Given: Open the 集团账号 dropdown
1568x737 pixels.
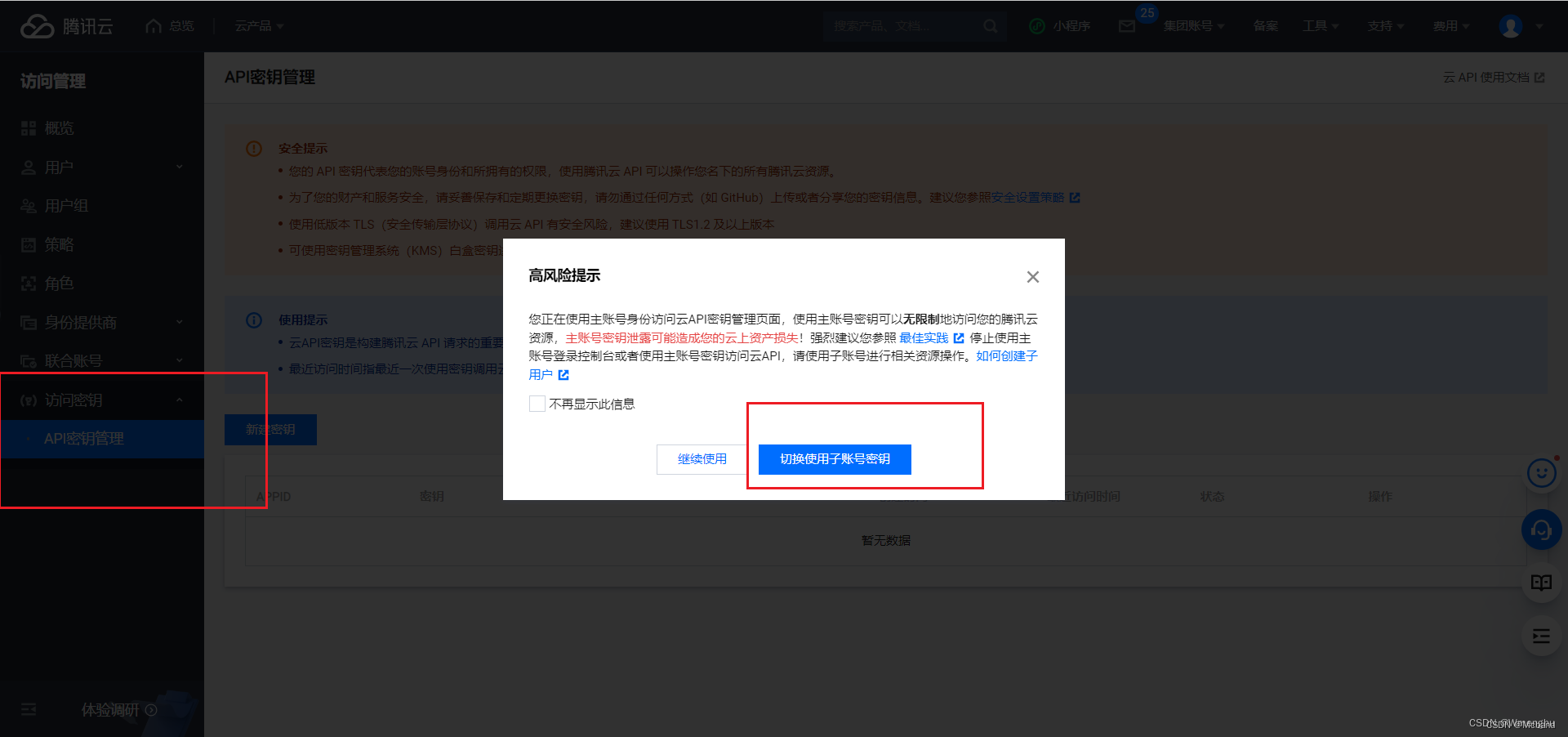Looking at the screenshot, I should pyautogui.click(x=1194, y=26).
